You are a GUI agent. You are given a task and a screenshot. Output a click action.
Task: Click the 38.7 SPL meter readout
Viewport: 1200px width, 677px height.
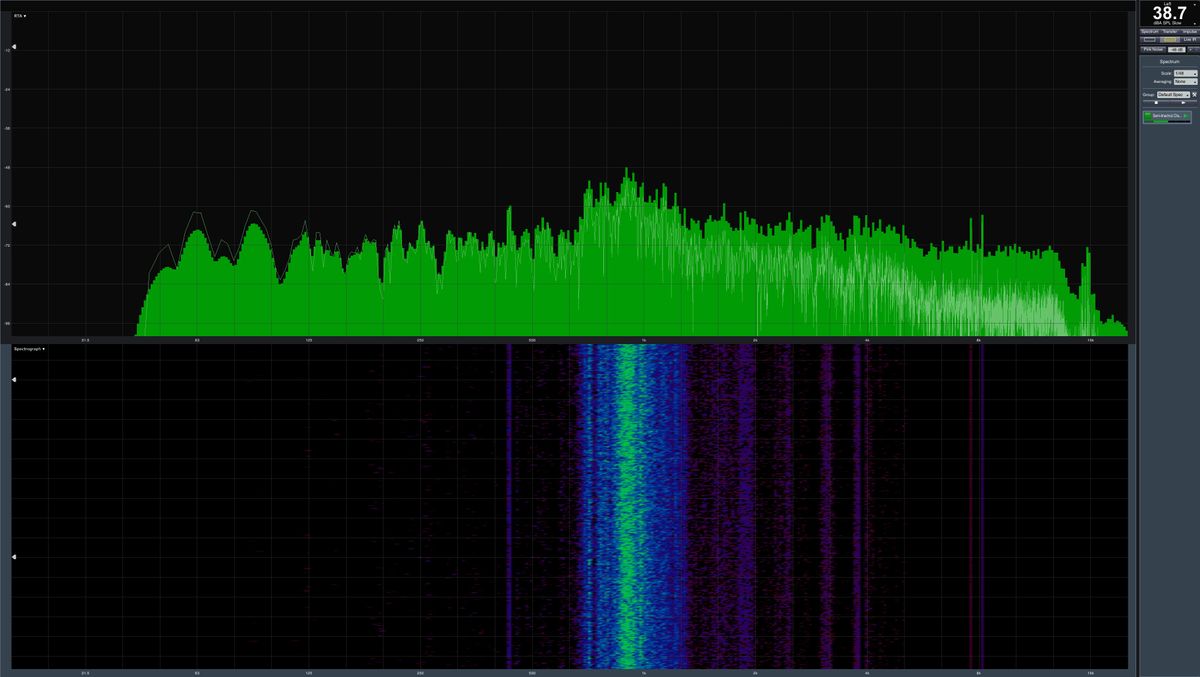pos(1169,13)
